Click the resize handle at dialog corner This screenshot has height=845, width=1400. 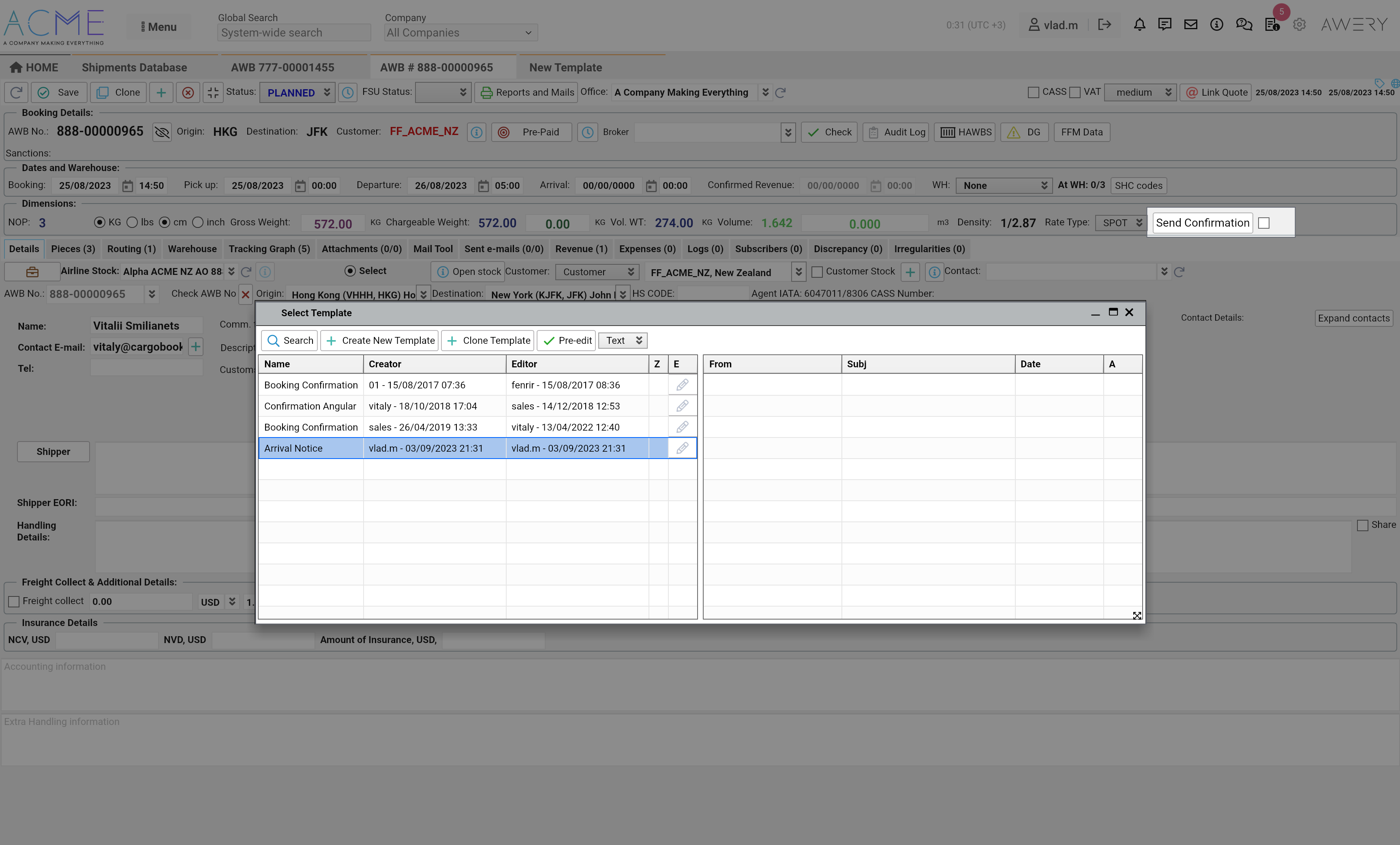[x=1137, y=616]
